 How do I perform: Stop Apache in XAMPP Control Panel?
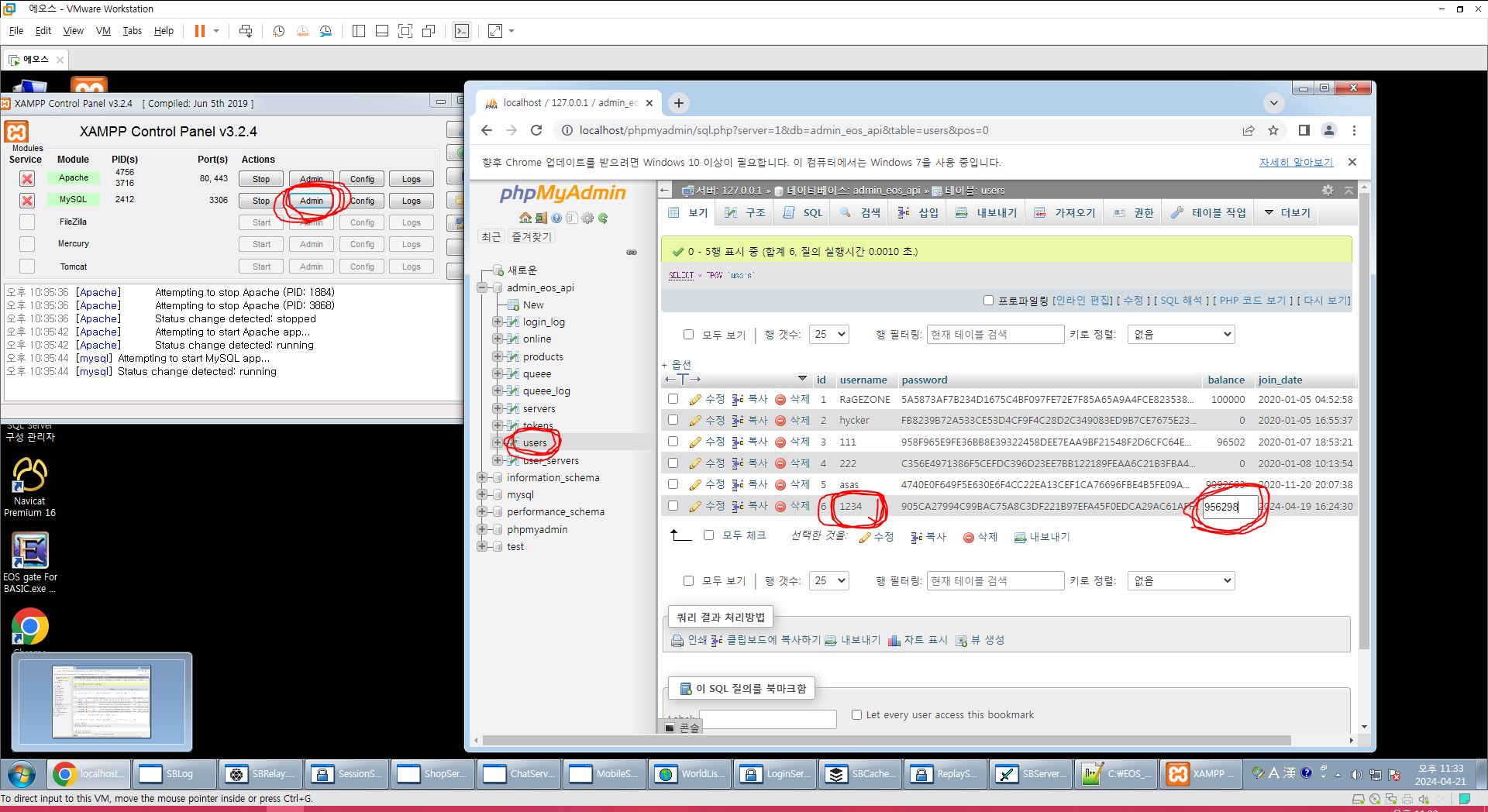click(261, 179)
